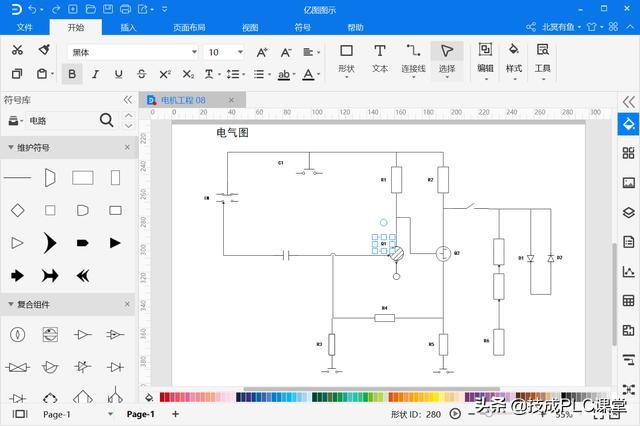The width and height of the screenshot is (640, 426).
Task: Choose the Connector line tool
Action: point(413,58)
